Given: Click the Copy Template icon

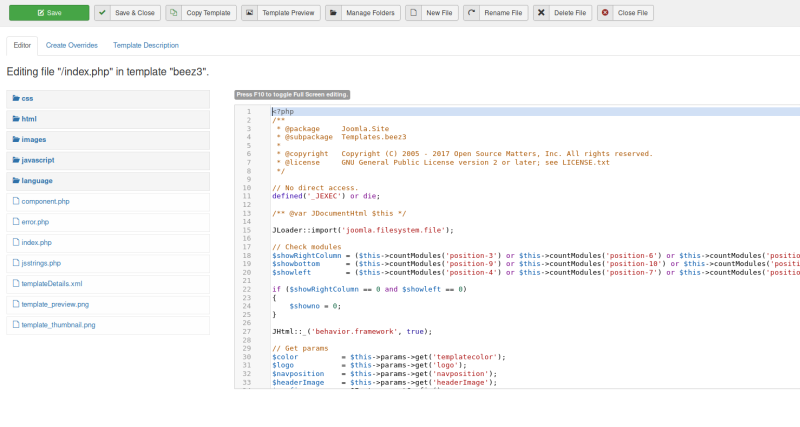Looking at the screenshot, I should click(x=175, y=13).
